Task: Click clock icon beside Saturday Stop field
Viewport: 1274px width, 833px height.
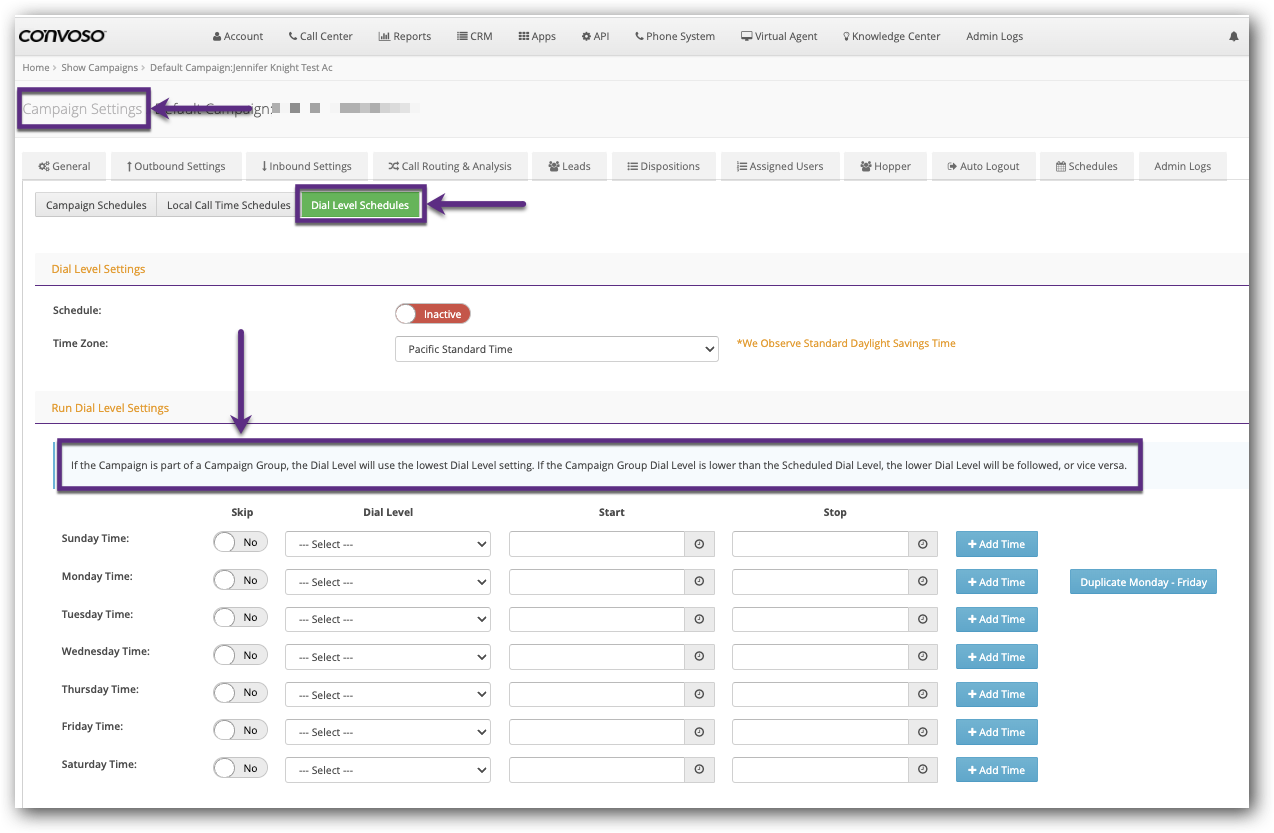Action: 922,770
